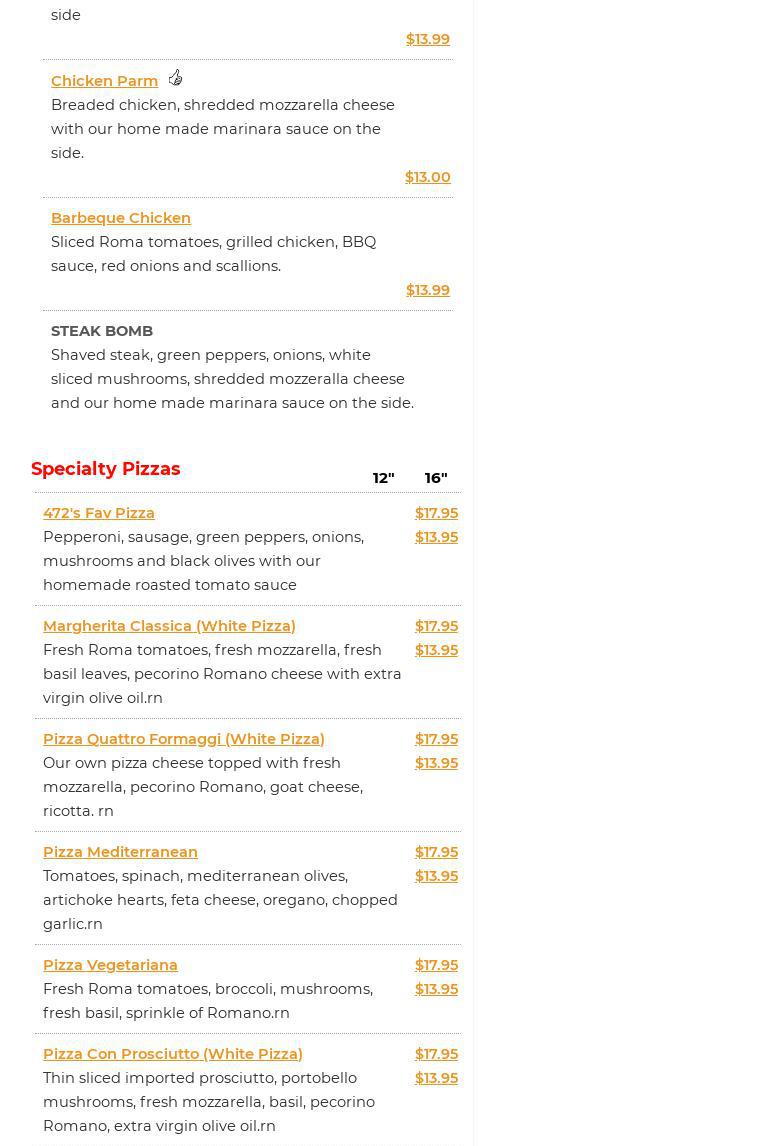Open Pizza Quattro Formaggi (White Pizza) link
Image resolution: width=770 pixels, height=1146 pixels.
click(184, 739)
